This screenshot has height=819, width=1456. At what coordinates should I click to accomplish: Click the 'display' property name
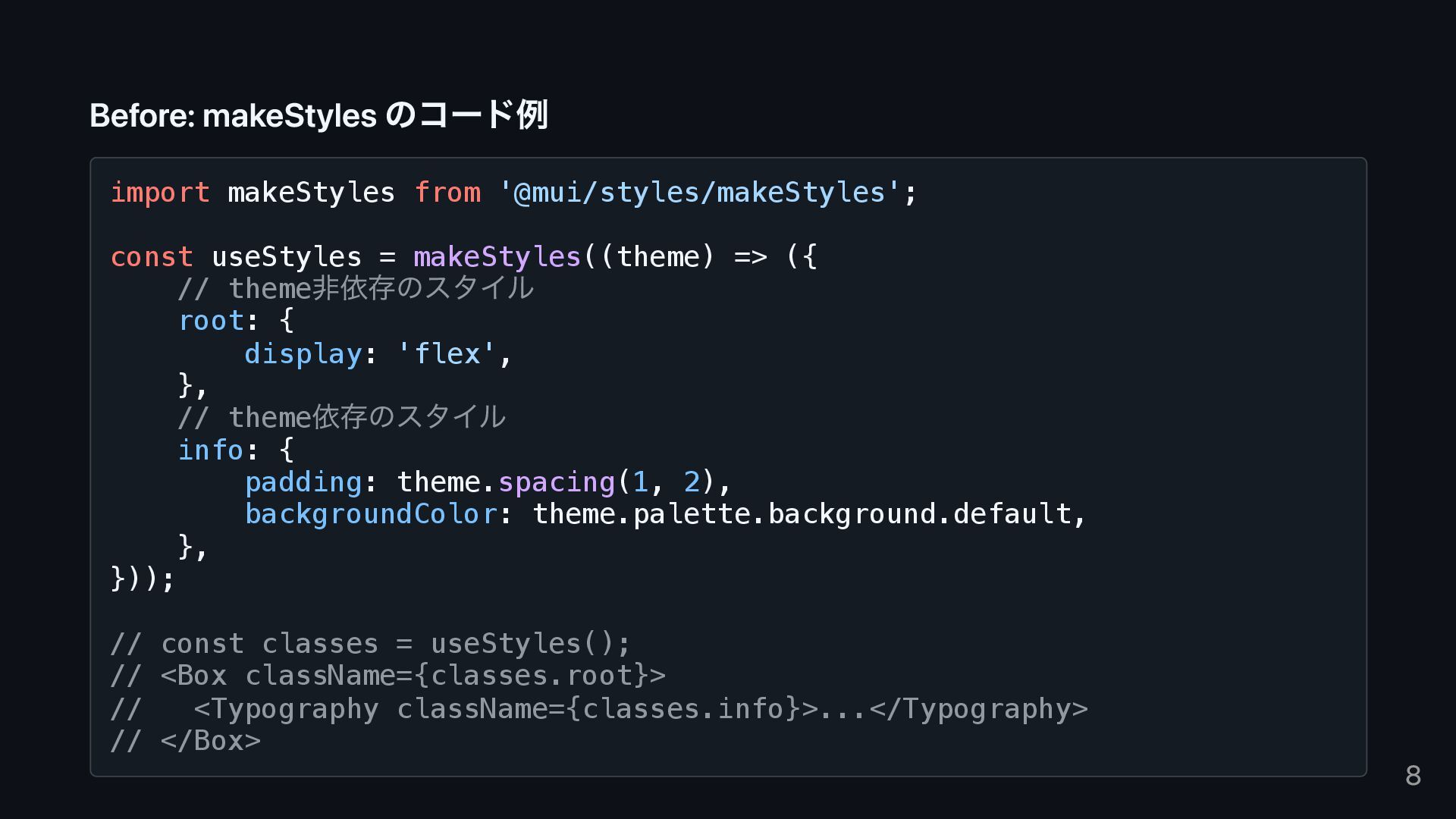click(x=303, y=354)
